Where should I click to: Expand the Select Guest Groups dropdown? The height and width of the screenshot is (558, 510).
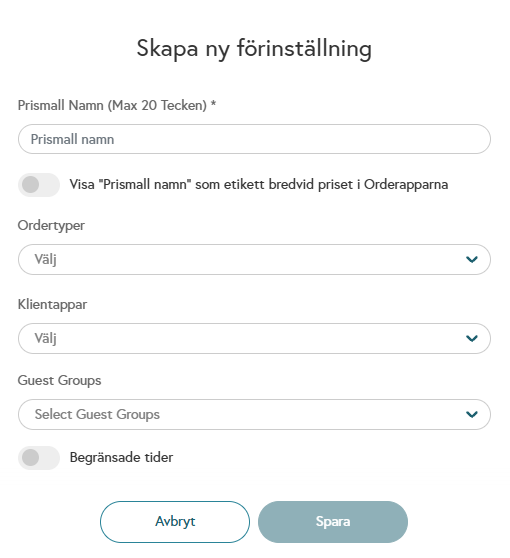254,414
